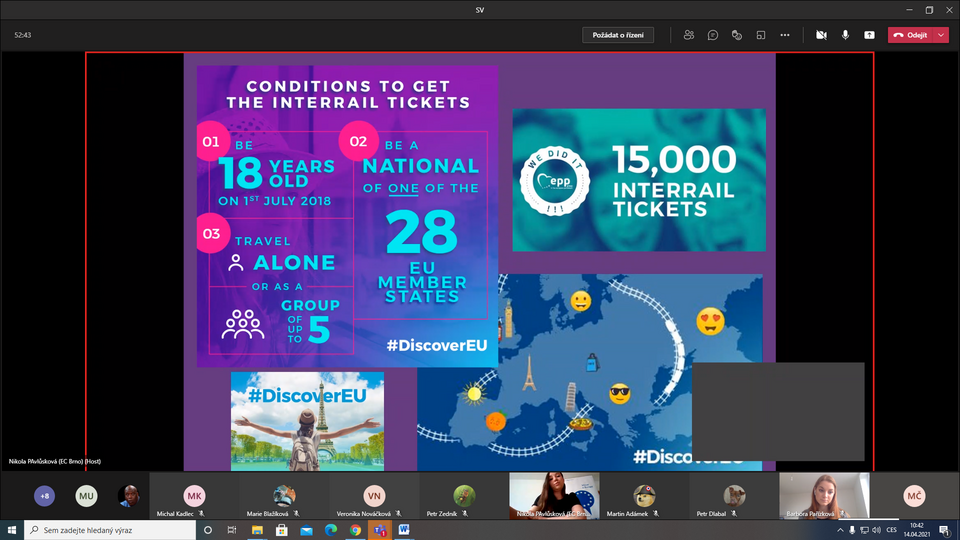Open Task View on the taskbar
This screenshot has height=540, width=960.
pos(231,530)
